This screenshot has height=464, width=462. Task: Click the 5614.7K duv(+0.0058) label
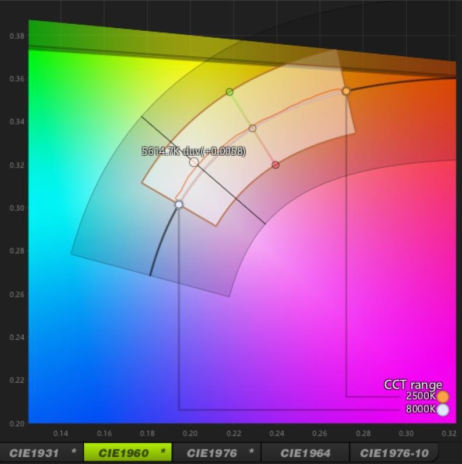click(x=194, y=151)
